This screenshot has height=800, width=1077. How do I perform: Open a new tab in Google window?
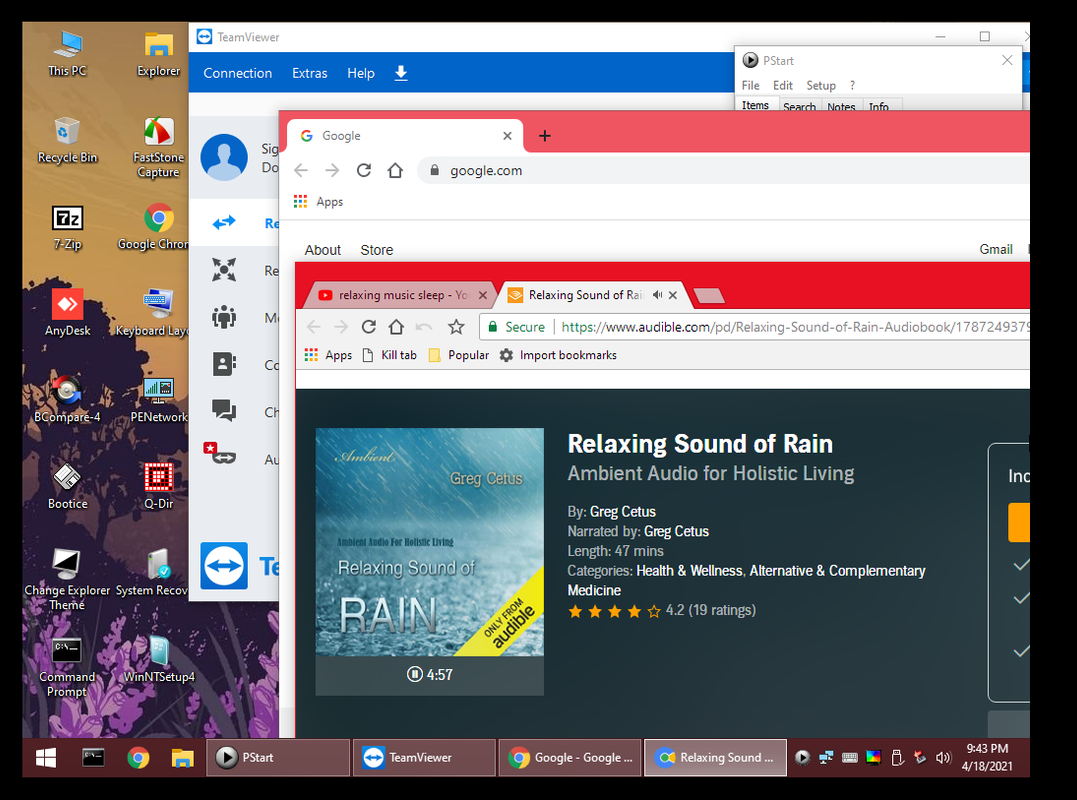pos(545,136)
